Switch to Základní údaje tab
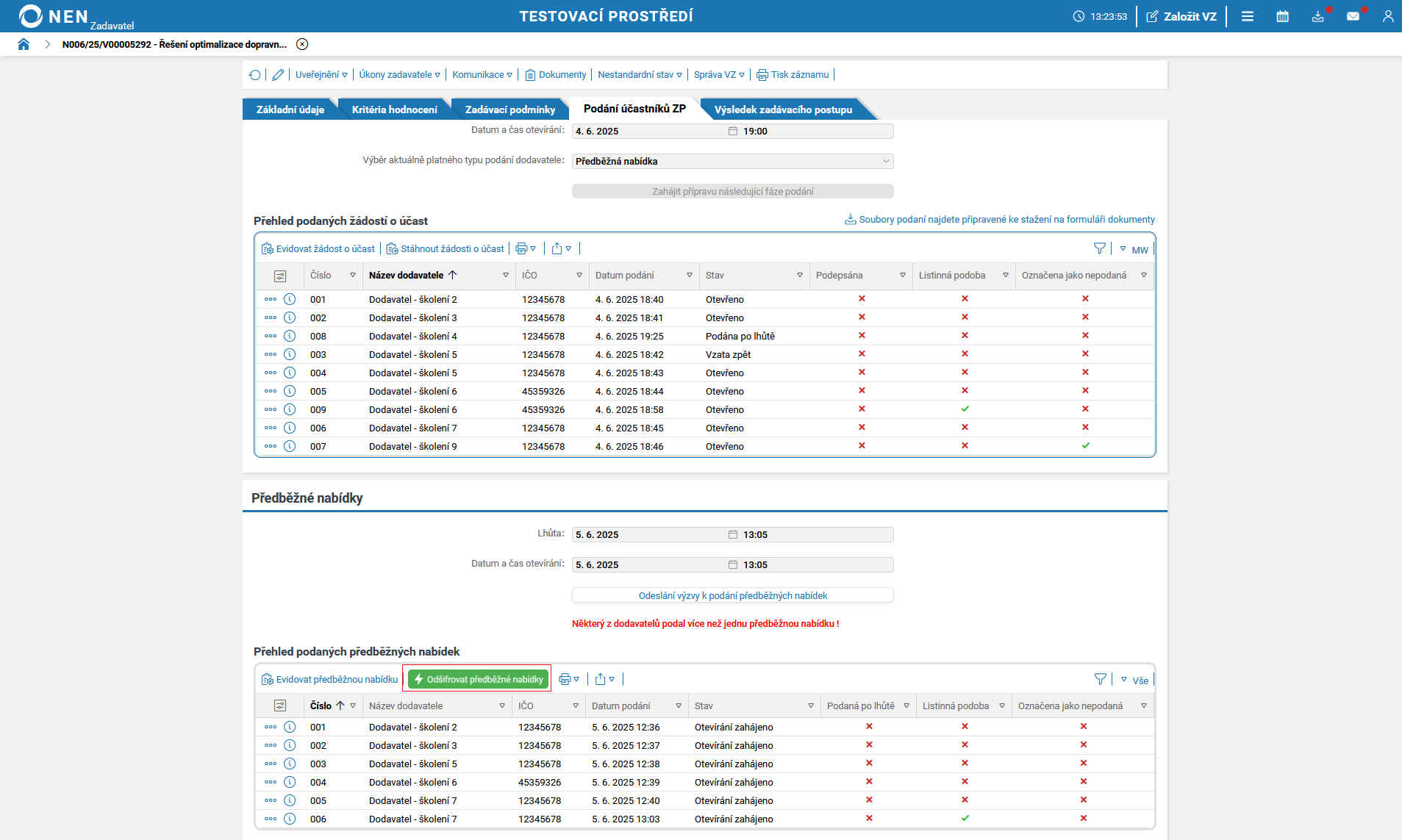The height and width of the screenshot is (840, 1402). tap(290, 110)
